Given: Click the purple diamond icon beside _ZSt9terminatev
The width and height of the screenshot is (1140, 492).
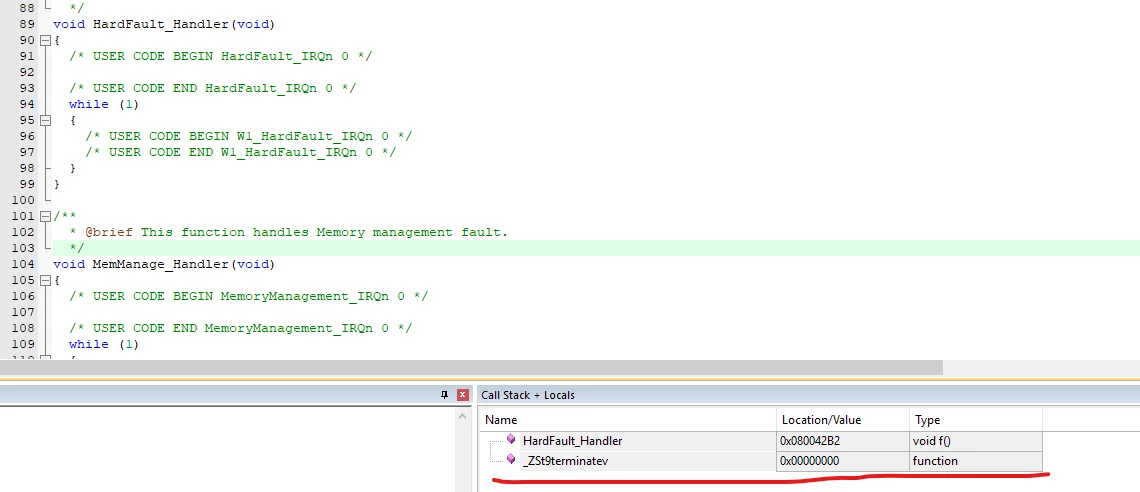Looking at the screenshot, I should tap(511, 459).
